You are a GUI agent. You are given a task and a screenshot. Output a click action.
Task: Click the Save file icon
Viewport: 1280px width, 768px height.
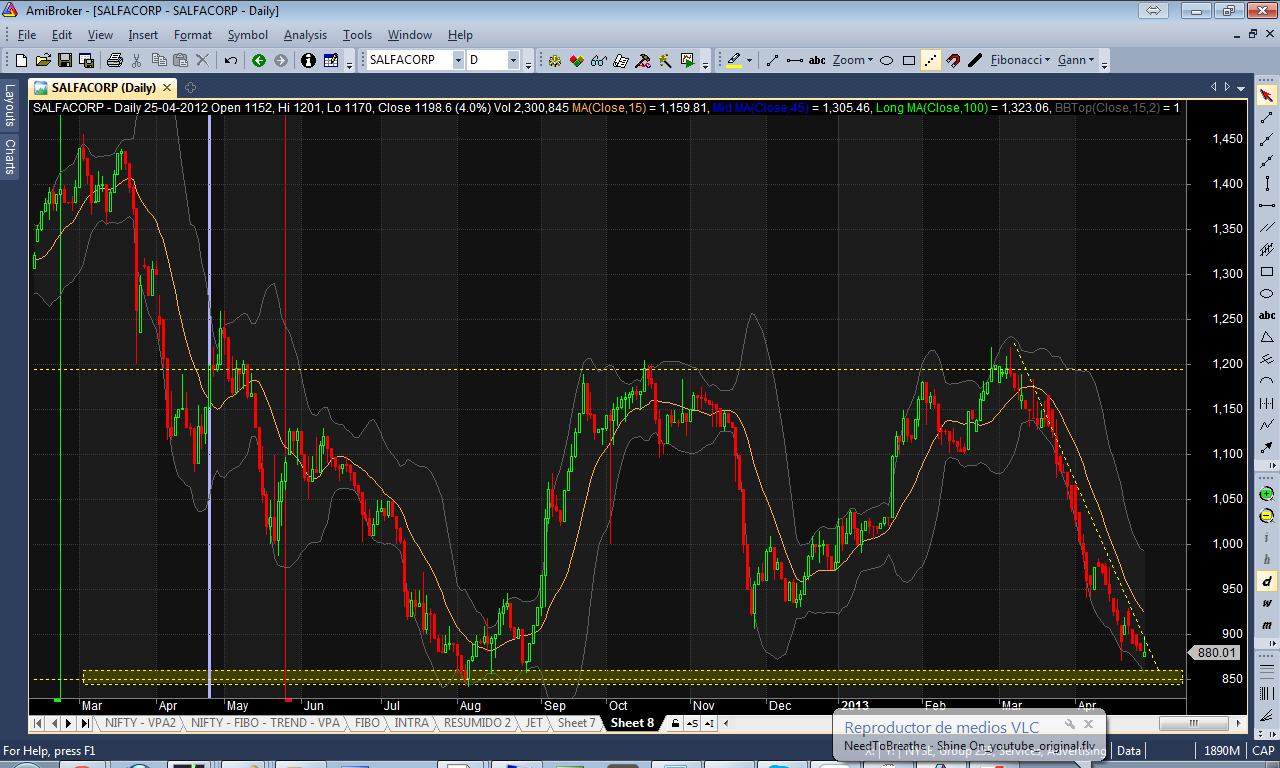pyautogui.click(x=64, y=60)
